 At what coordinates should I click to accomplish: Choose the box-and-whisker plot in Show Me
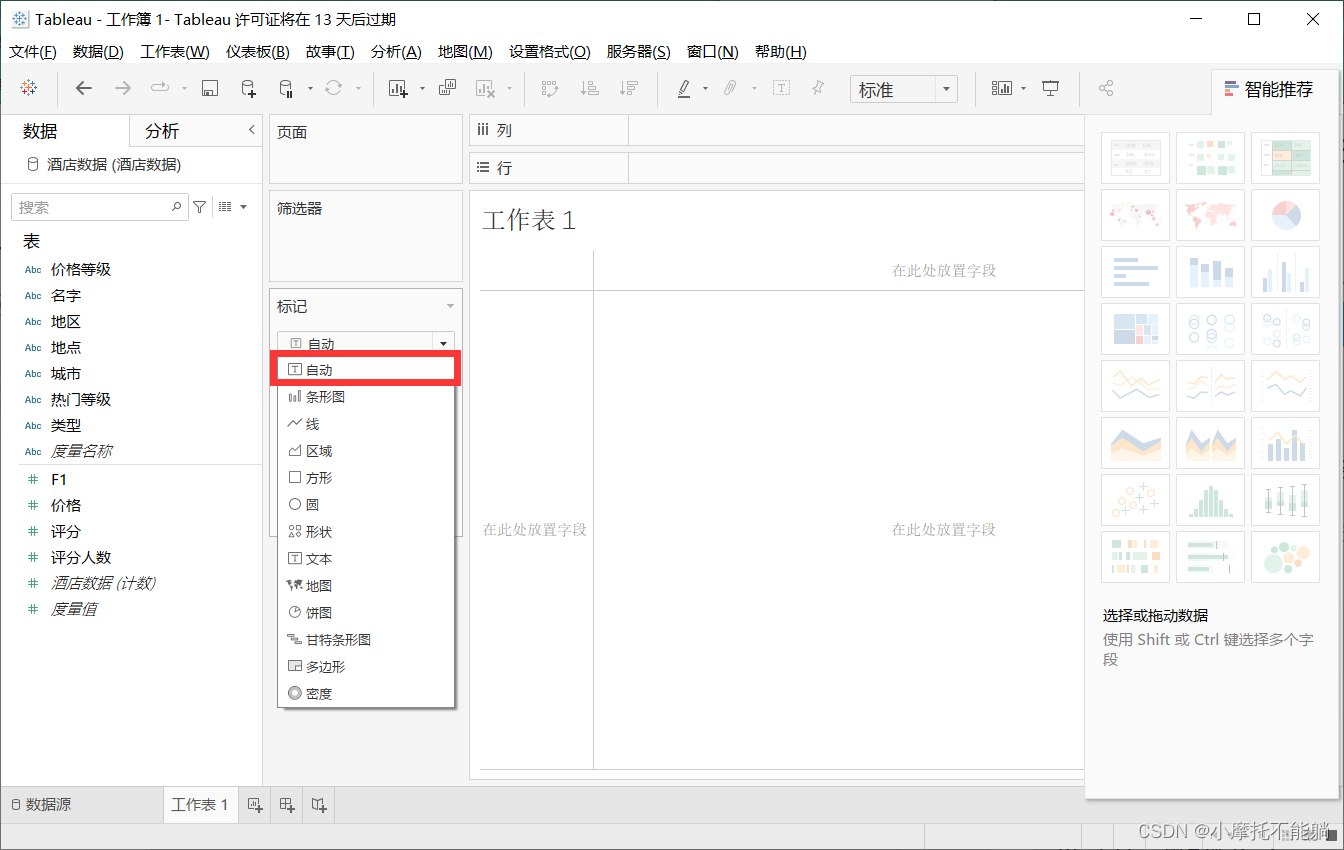(1285, 500)
